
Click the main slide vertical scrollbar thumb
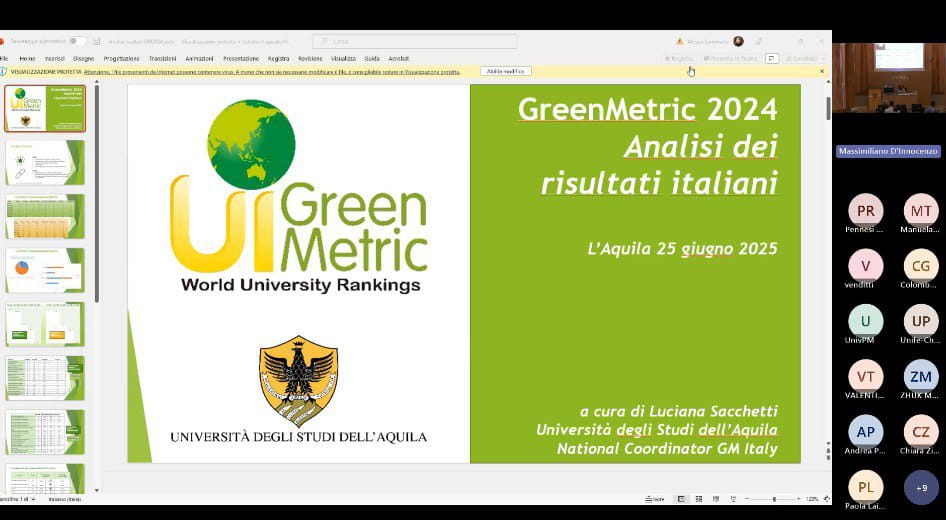pyautogui.click(x=828, y=108)
